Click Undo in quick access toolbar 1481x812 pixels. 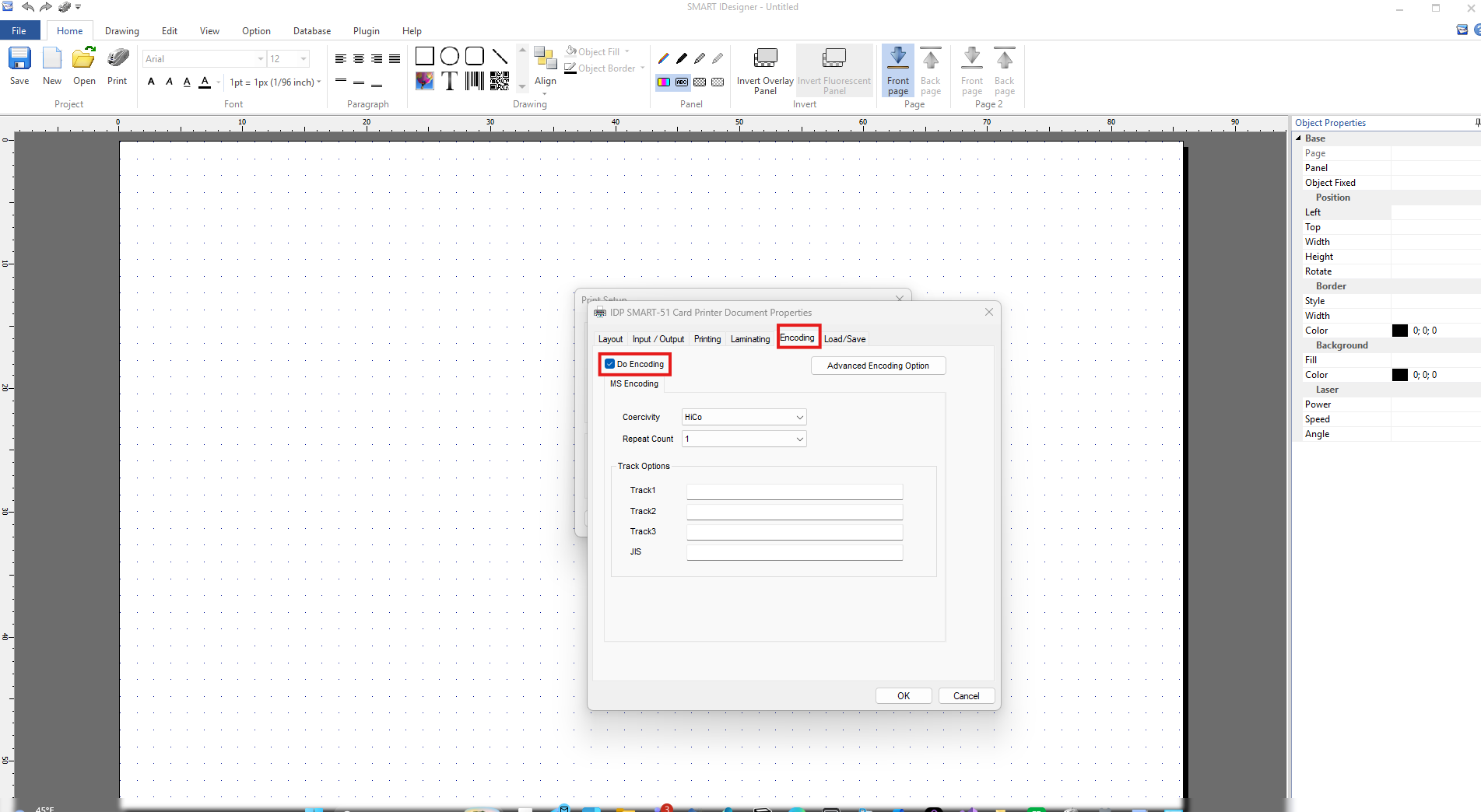[x=28, y=7]
